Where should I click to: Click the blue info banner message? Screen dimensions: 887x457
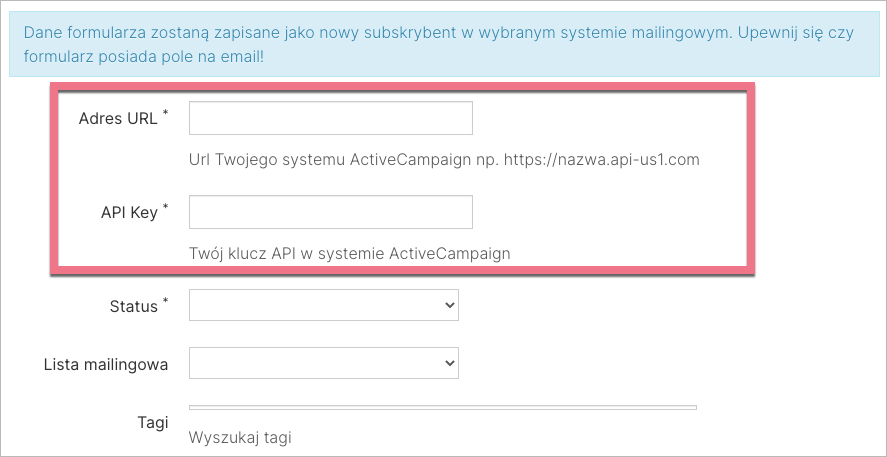[442, 44]
